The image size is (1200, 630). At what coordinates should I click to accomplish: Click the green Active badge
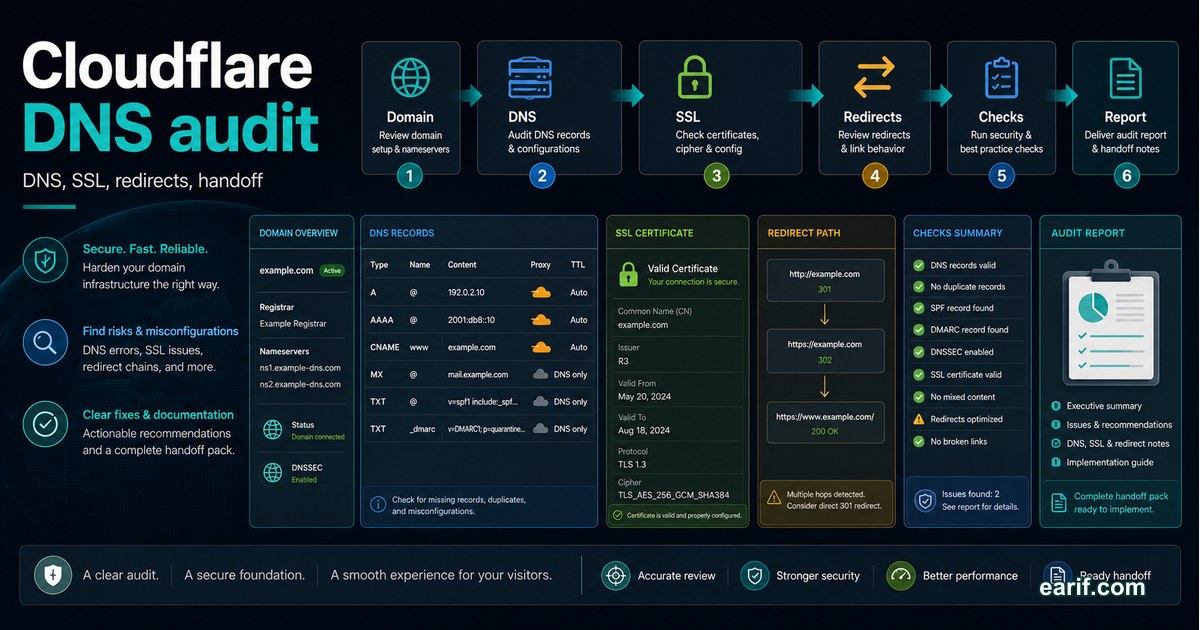tap(332, 270)
